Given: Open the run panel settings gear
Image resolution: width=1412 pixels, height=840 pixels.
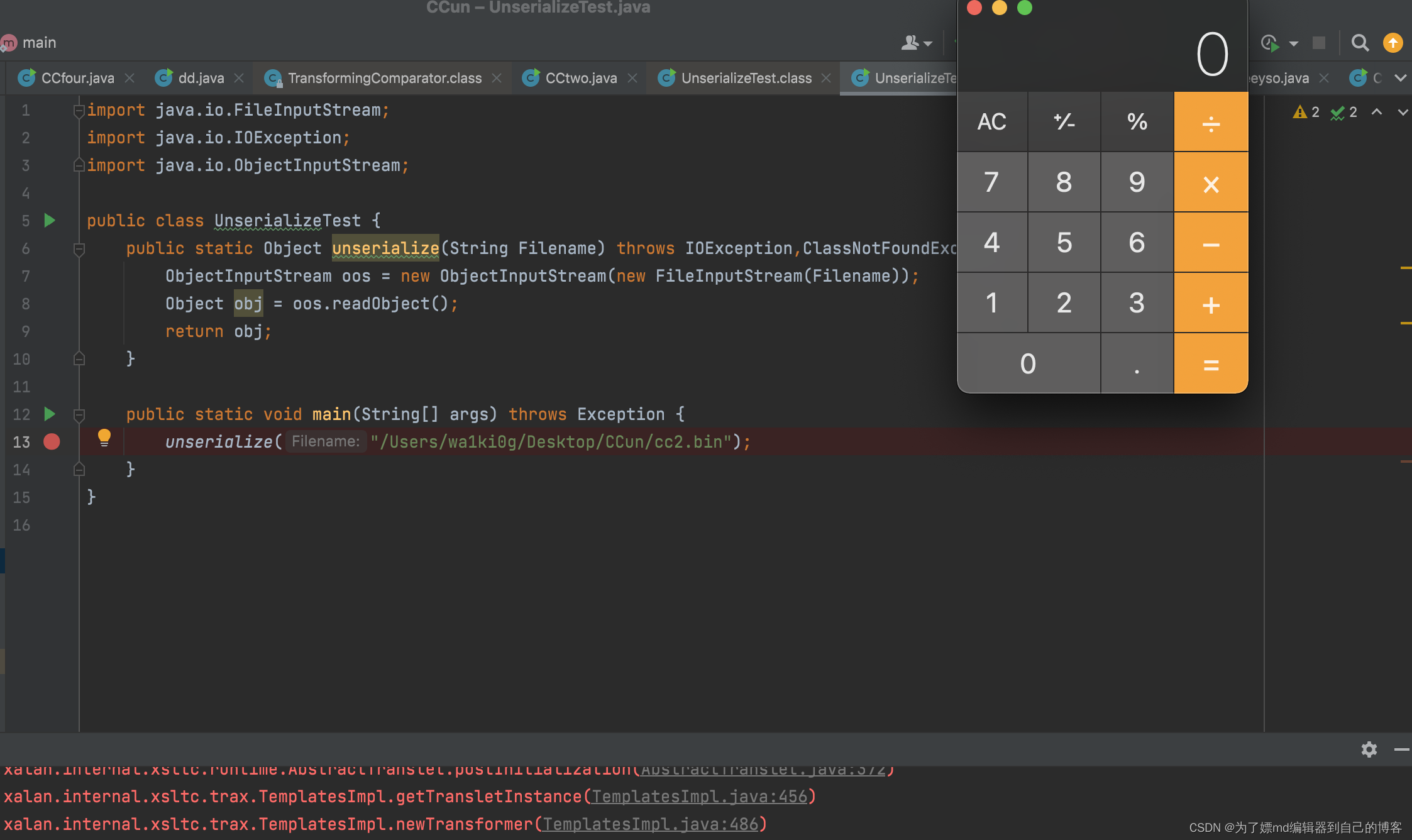Looking at the screenshot, I should pyautogui.click(x=1369, y=749).
